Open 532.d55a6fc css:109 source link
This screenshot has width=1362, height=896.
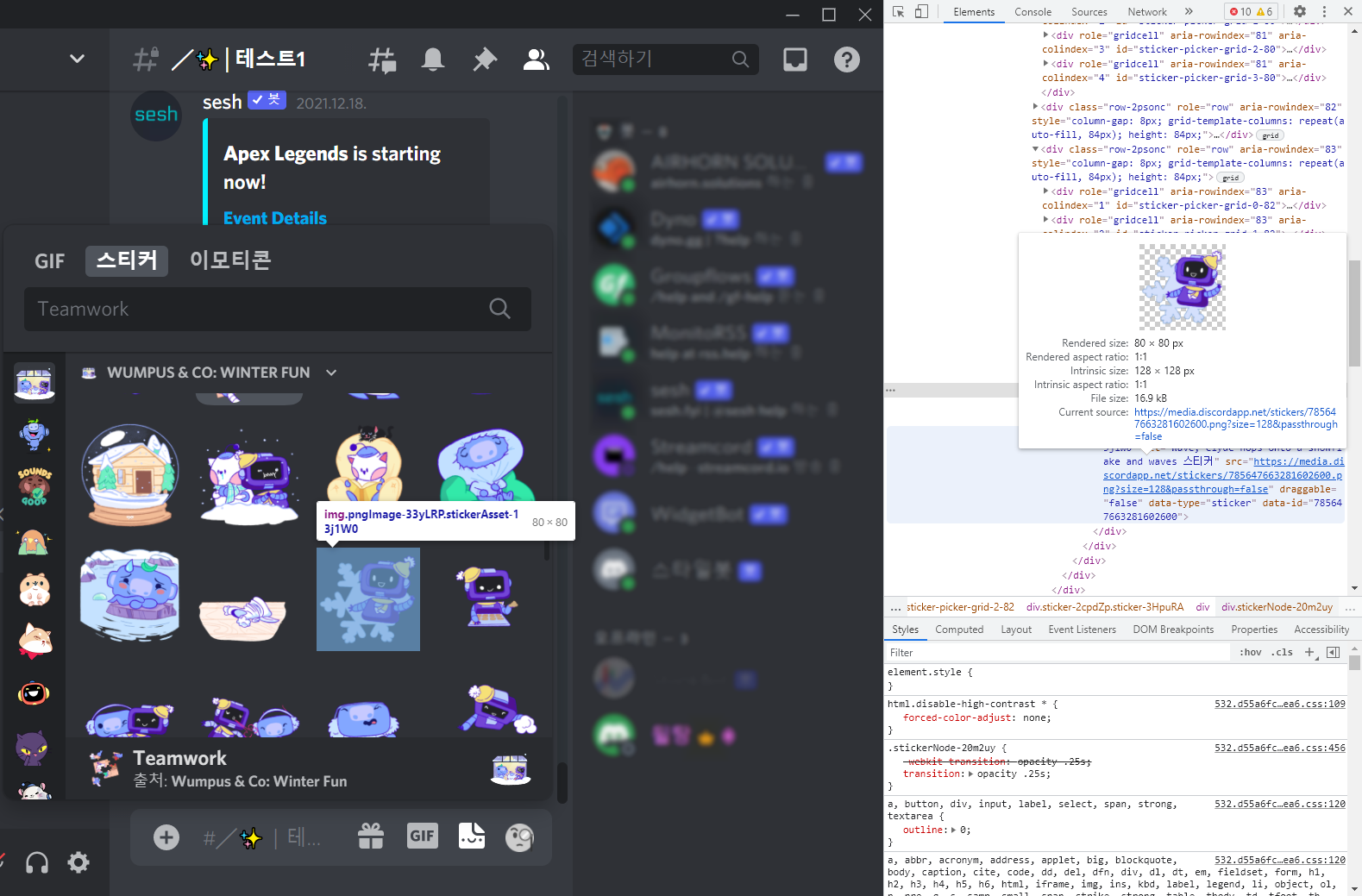(x=1280, y=704)
